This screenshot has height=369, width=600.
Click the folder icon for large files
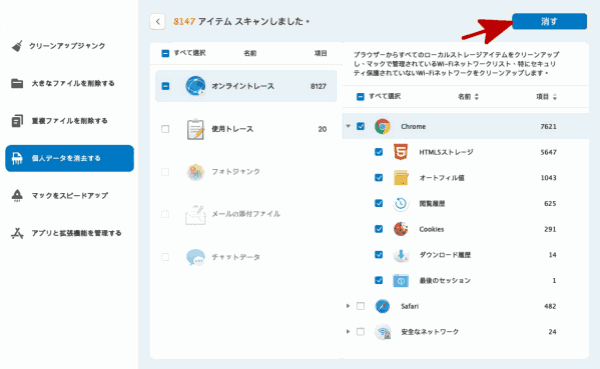(x=17, y=83)
